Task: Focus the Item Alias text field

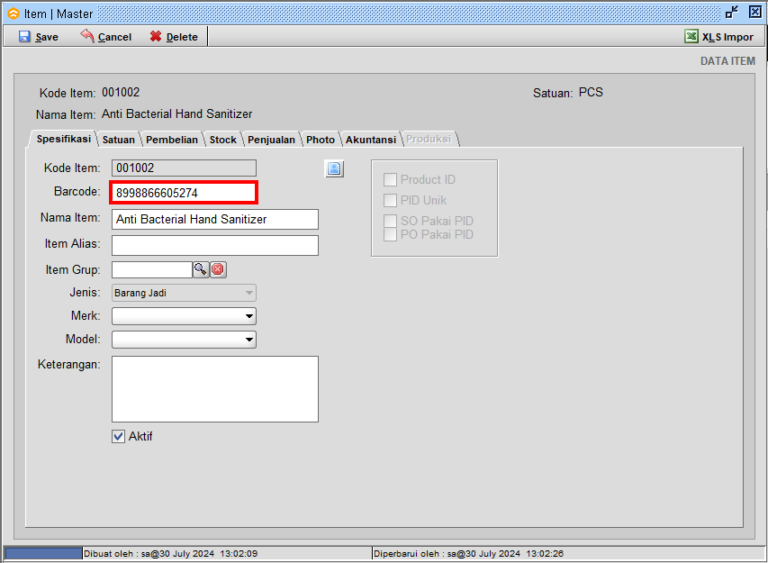Action: click(215, 245)
